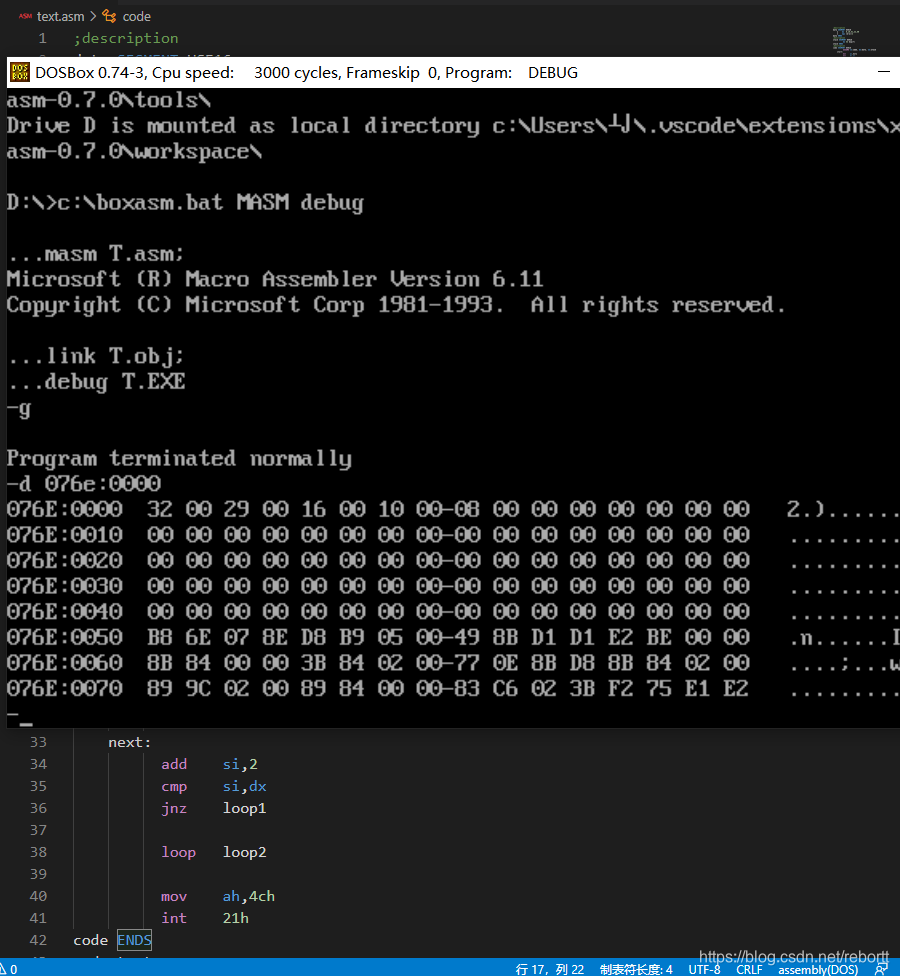Click the 'next:' label on line 33
The image size is (900, 976).
tap(129, 742)
